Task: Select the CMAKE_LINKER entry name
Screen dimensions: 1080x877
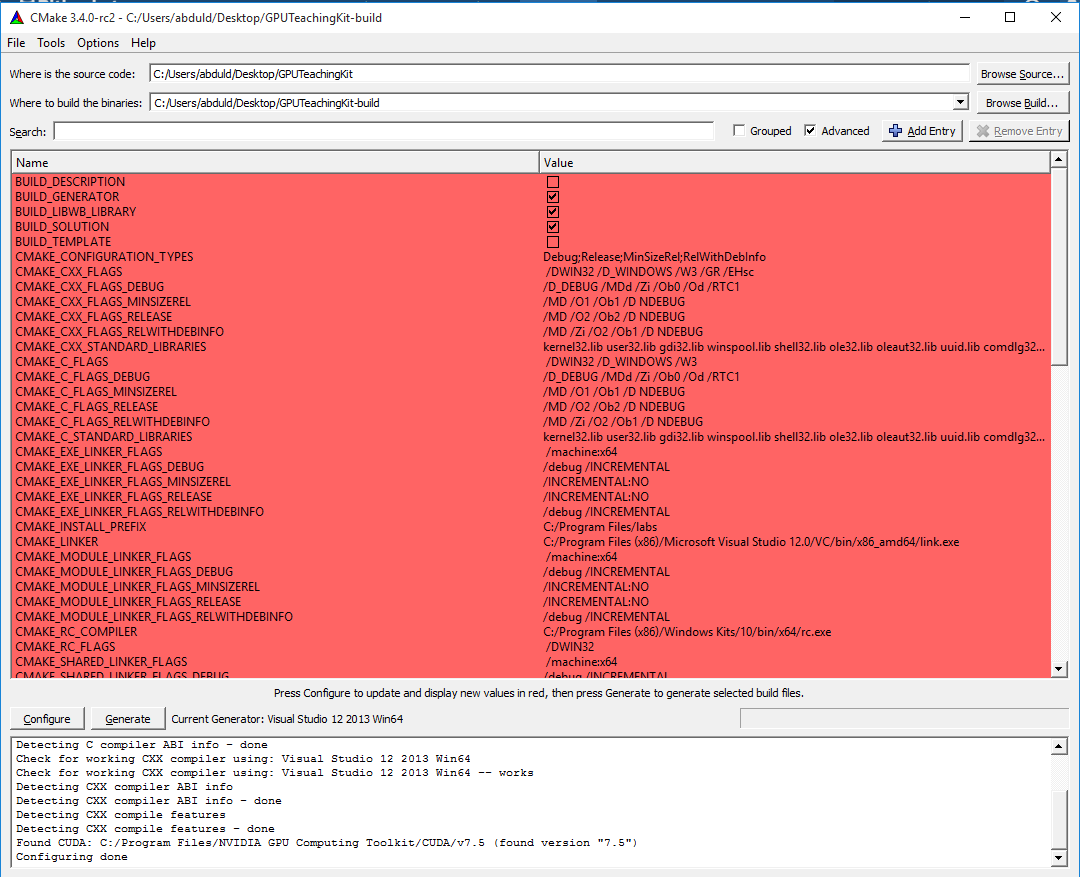Action: (56, 542)
